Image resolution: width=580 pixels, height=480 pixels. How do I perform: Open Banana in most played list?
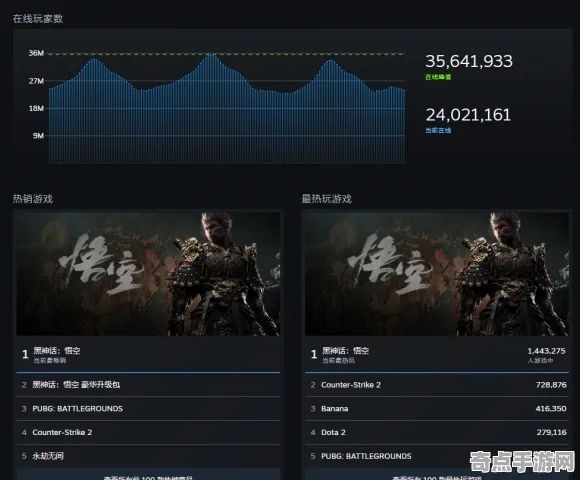(437, 408)
